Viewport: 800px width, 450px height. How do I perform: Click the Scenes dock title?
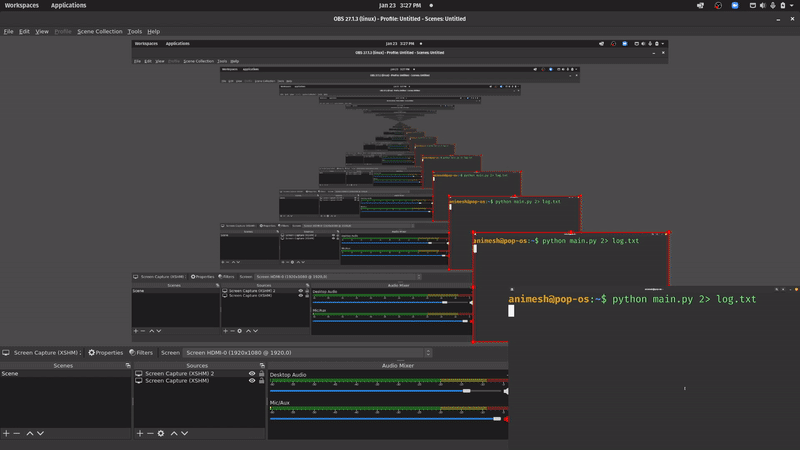(63, 365)
